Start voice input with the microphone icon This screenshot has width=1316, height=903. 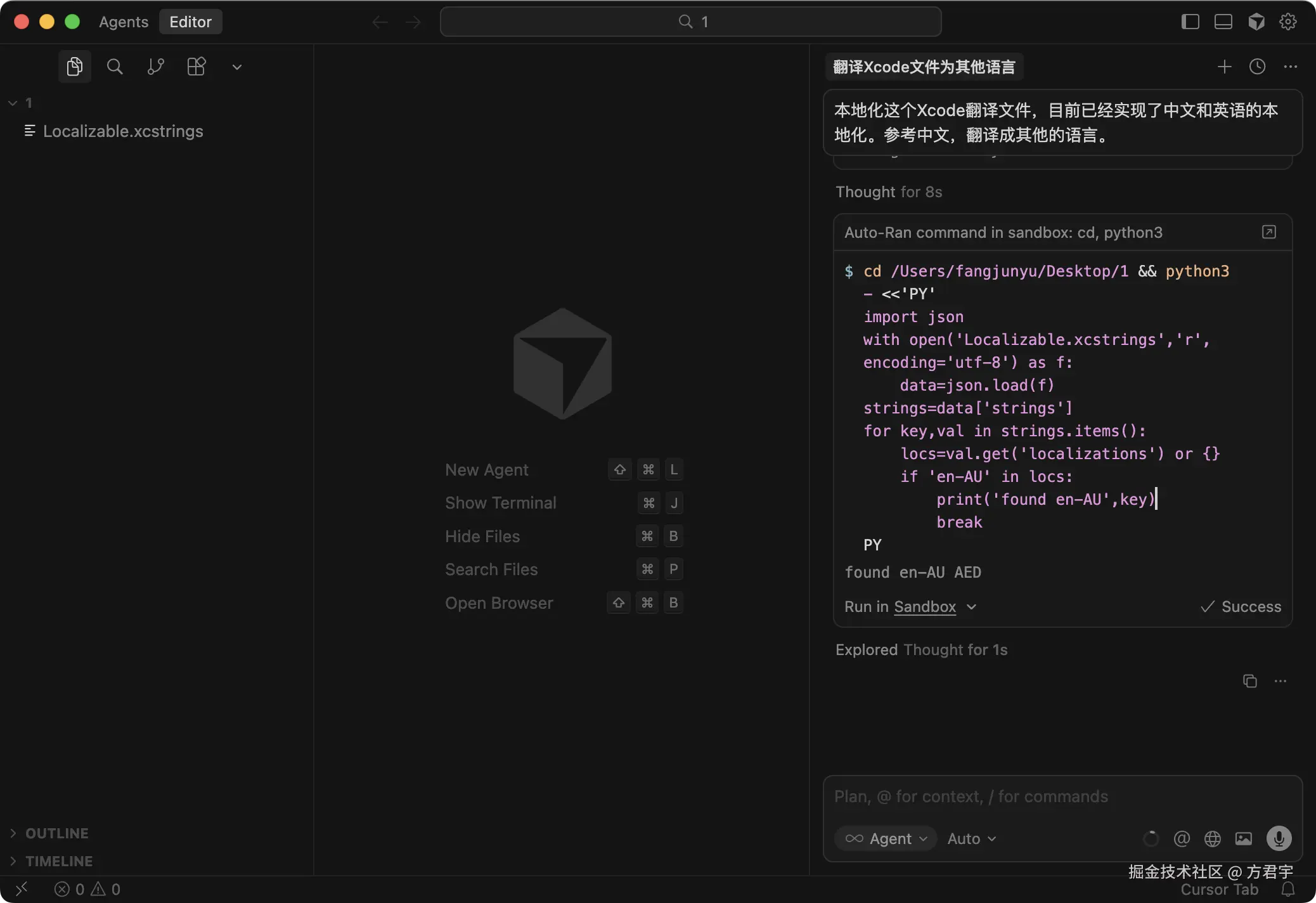pyautogui.click(x=1278, y=838)
